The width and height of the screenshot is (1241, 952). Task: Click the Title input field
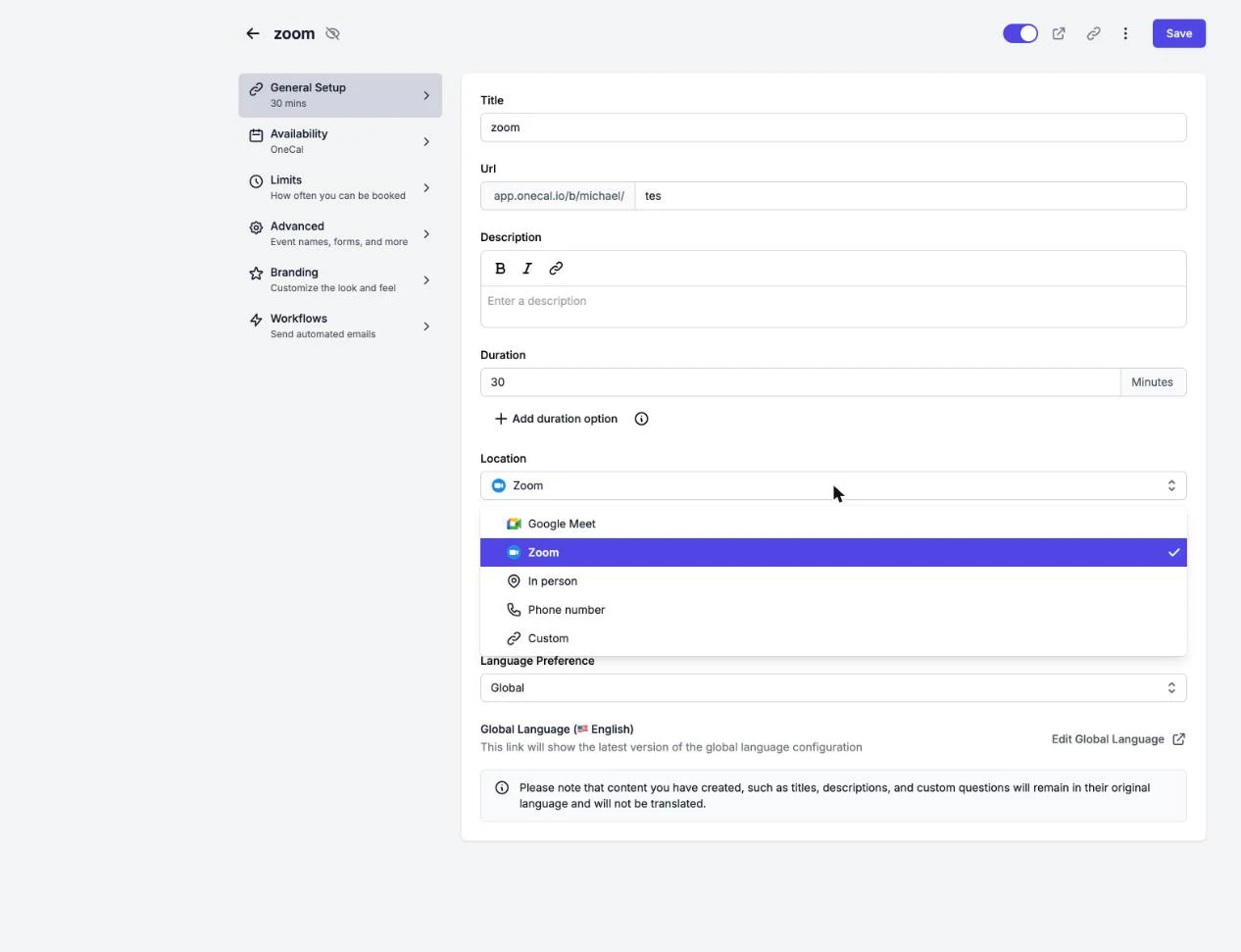[x=833, y=127]
